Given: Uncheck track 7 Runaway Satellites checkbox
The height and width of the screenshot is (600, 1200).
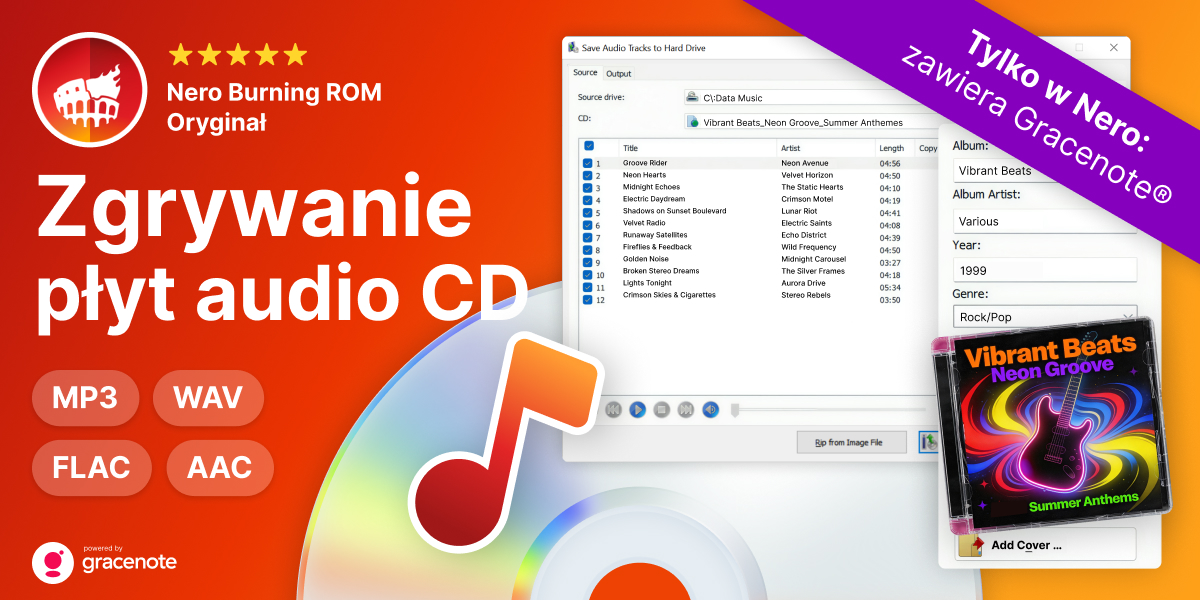Looking at the screenshot, I should (x=587, y=236).
